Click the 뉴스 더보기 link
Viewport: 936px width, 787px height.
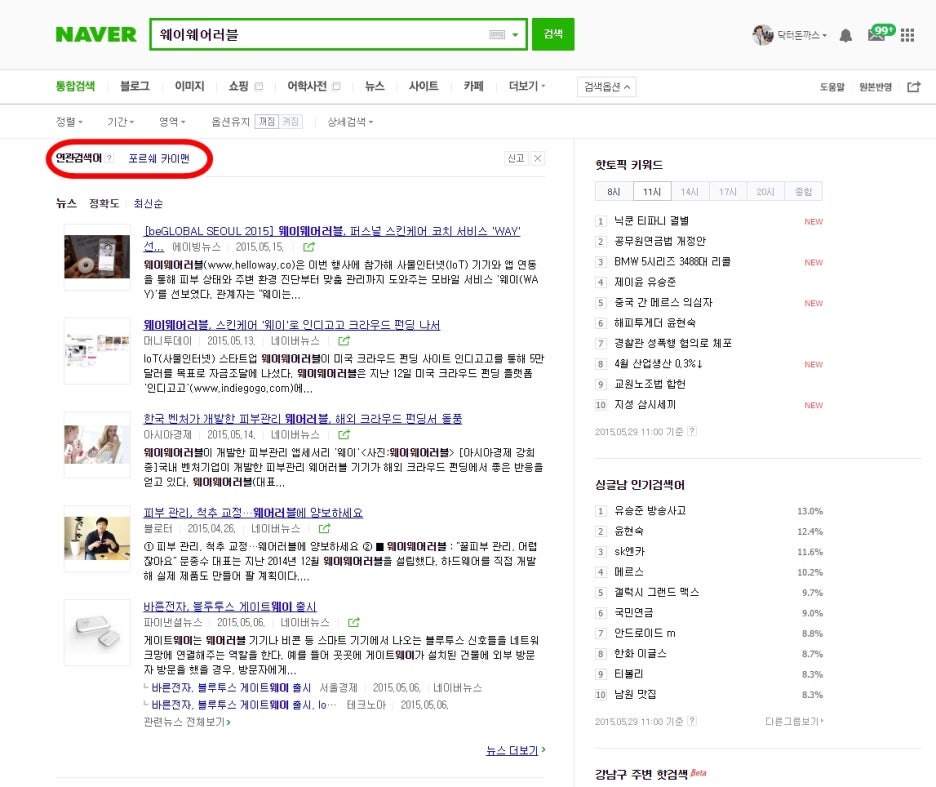point(516,751)
